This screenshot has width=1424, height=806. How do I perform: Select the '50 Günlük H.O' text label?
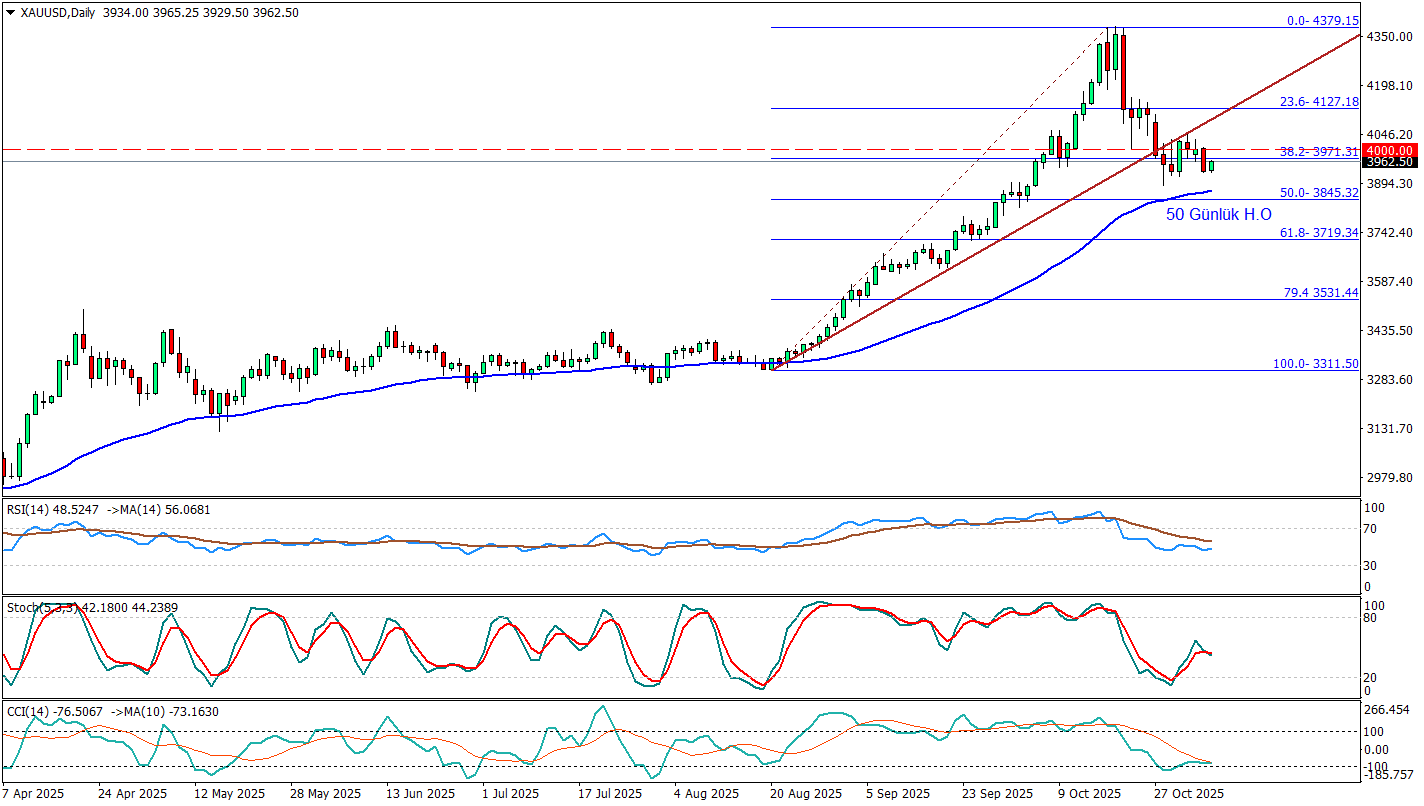coord(1218,214)
